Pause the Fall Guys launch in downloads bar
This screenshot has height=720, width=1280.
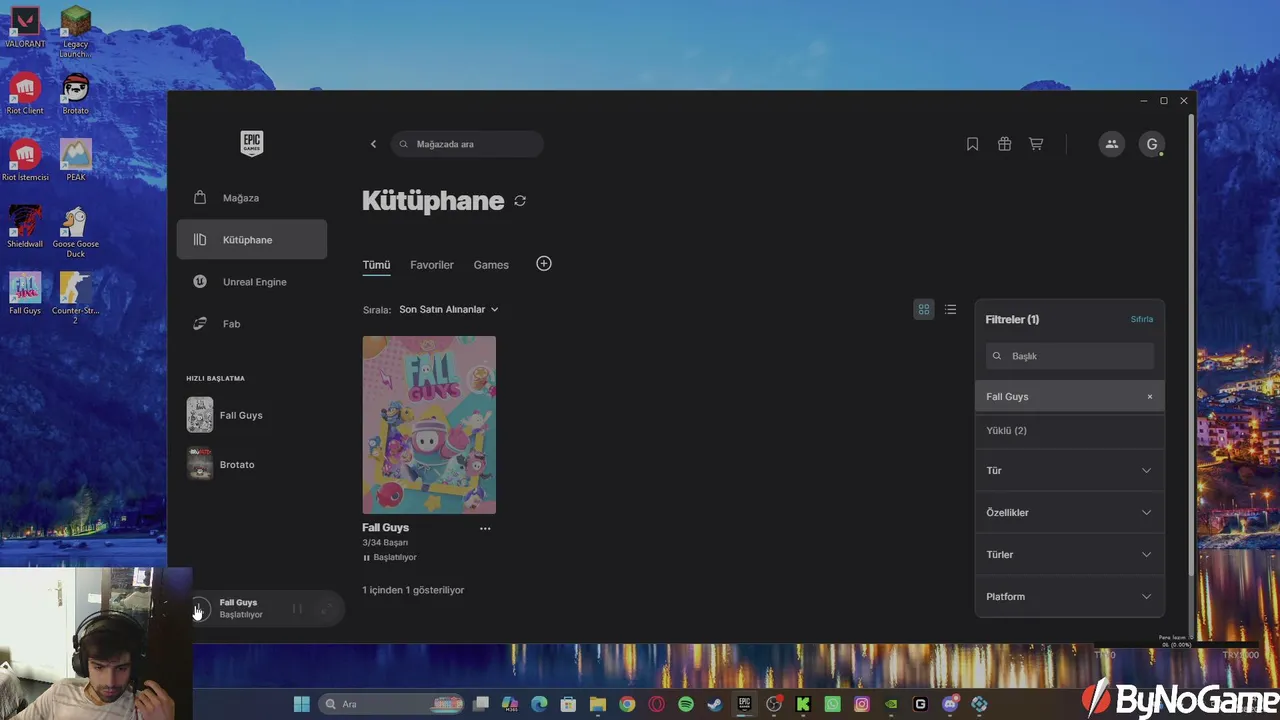[297, 609]
